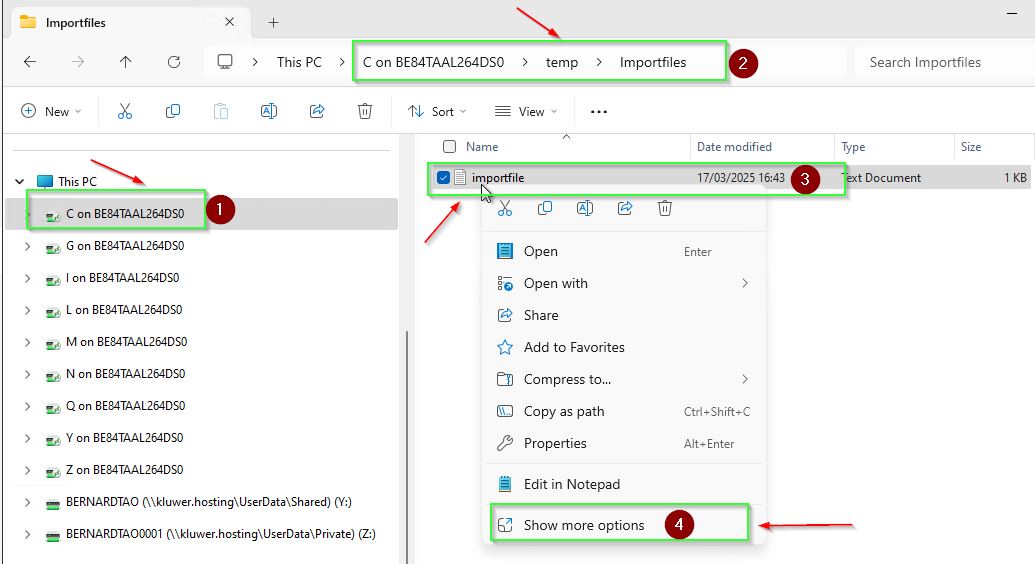Expand G on BE84TAAL264DS0 drive
This screenshot has height=564, width=1035.
(x=27, y=246)
